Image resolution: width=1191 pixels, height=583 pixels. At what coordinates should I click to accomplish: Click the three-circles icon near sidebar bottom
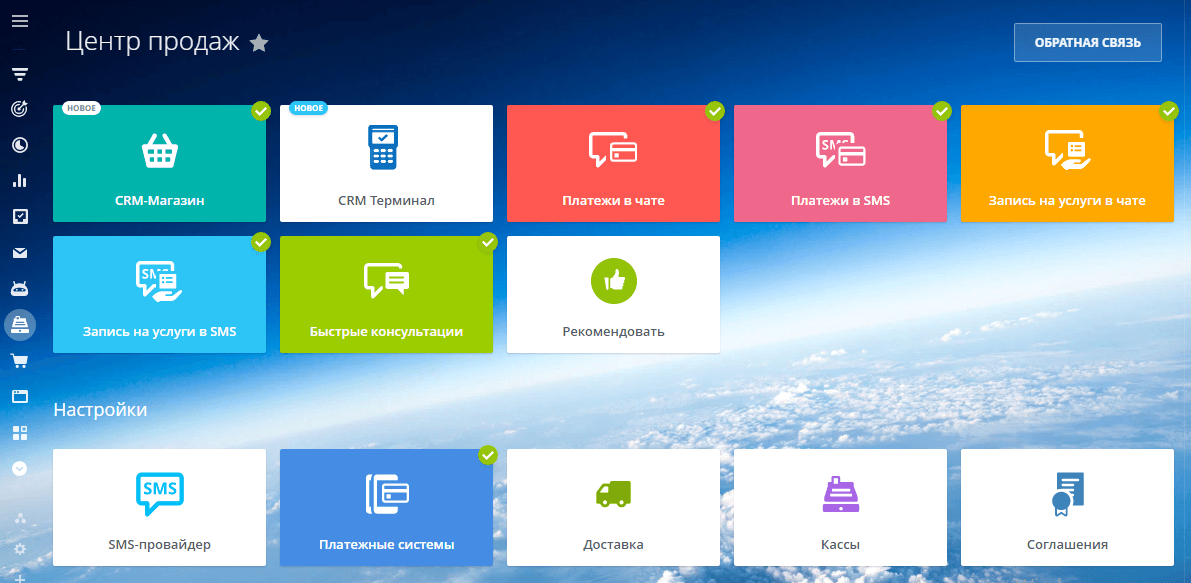click(20, 518)
